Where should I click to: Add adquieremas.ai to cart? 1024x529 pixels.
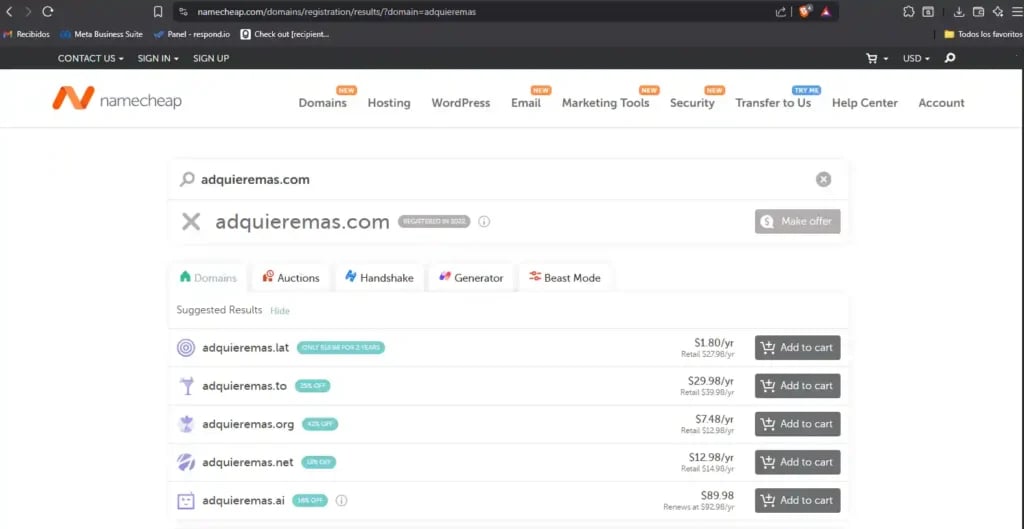[797, 500]
